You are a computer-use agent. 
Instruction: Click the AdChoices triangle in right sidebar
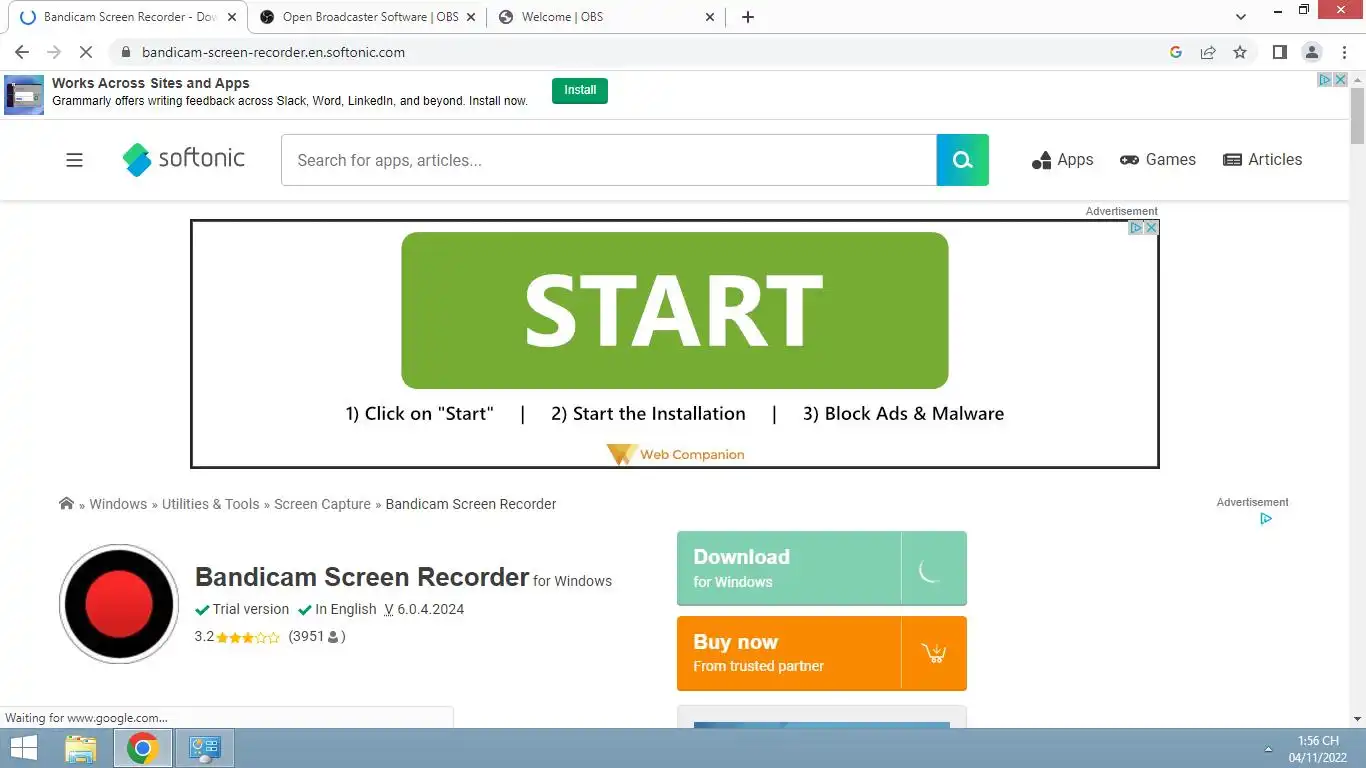pyautogui.click(x=1266, y=519)
